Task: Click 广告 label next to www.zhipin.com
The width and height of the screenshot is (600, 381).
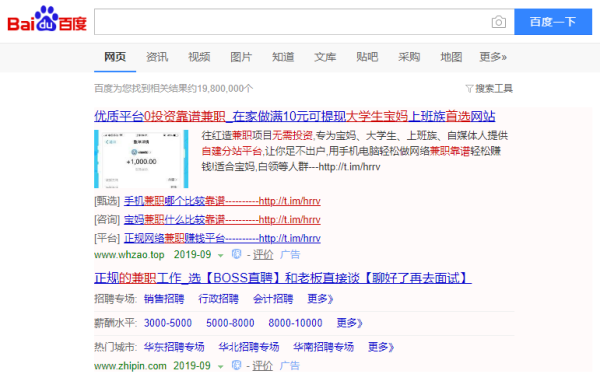Action: [x=290, y=366]
